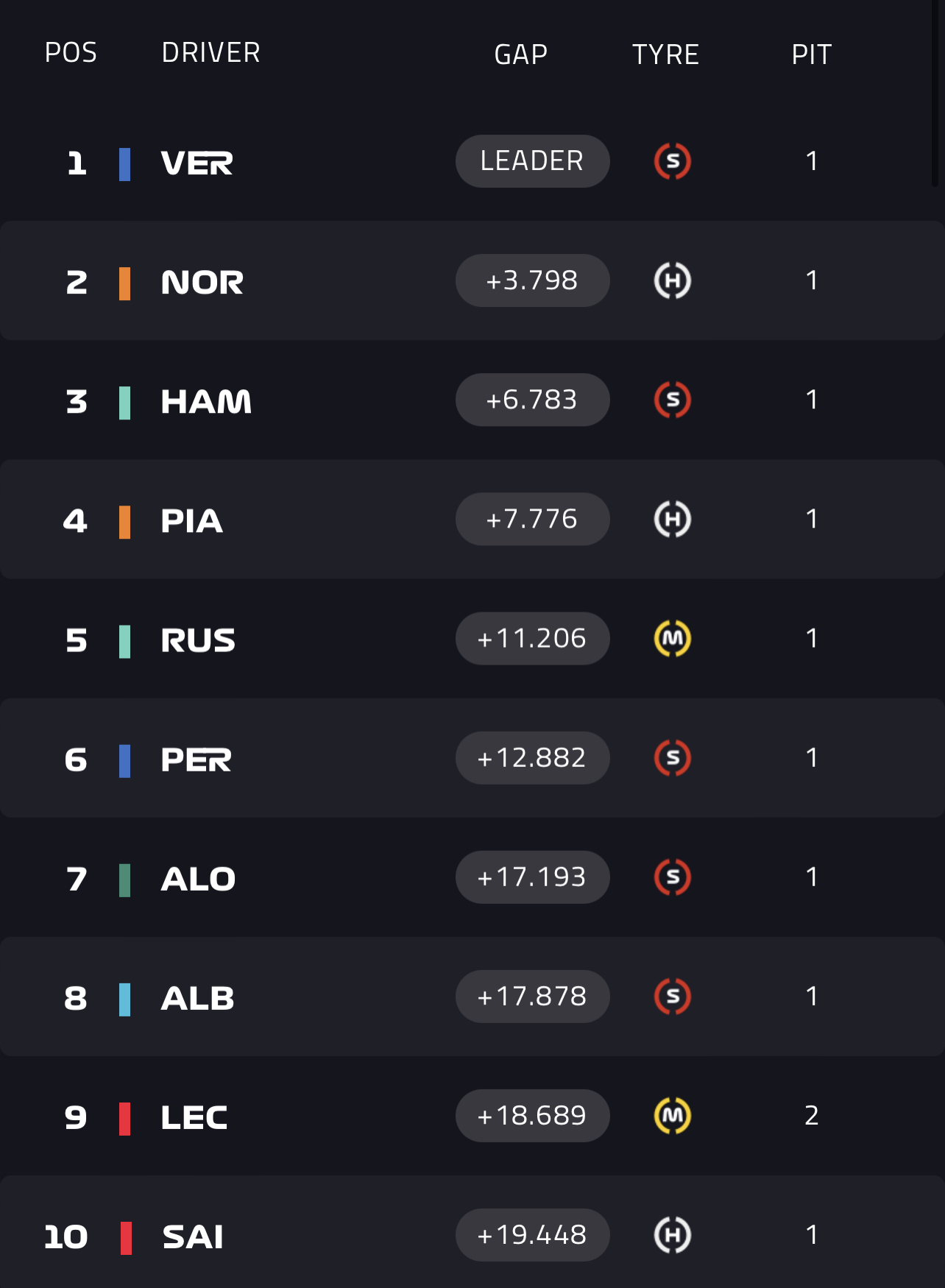This screenshot has width=945, height=1288.
Task: Click Sainz's hard tyre icon
Action: pyautogui.click(x=672, y=1234)
